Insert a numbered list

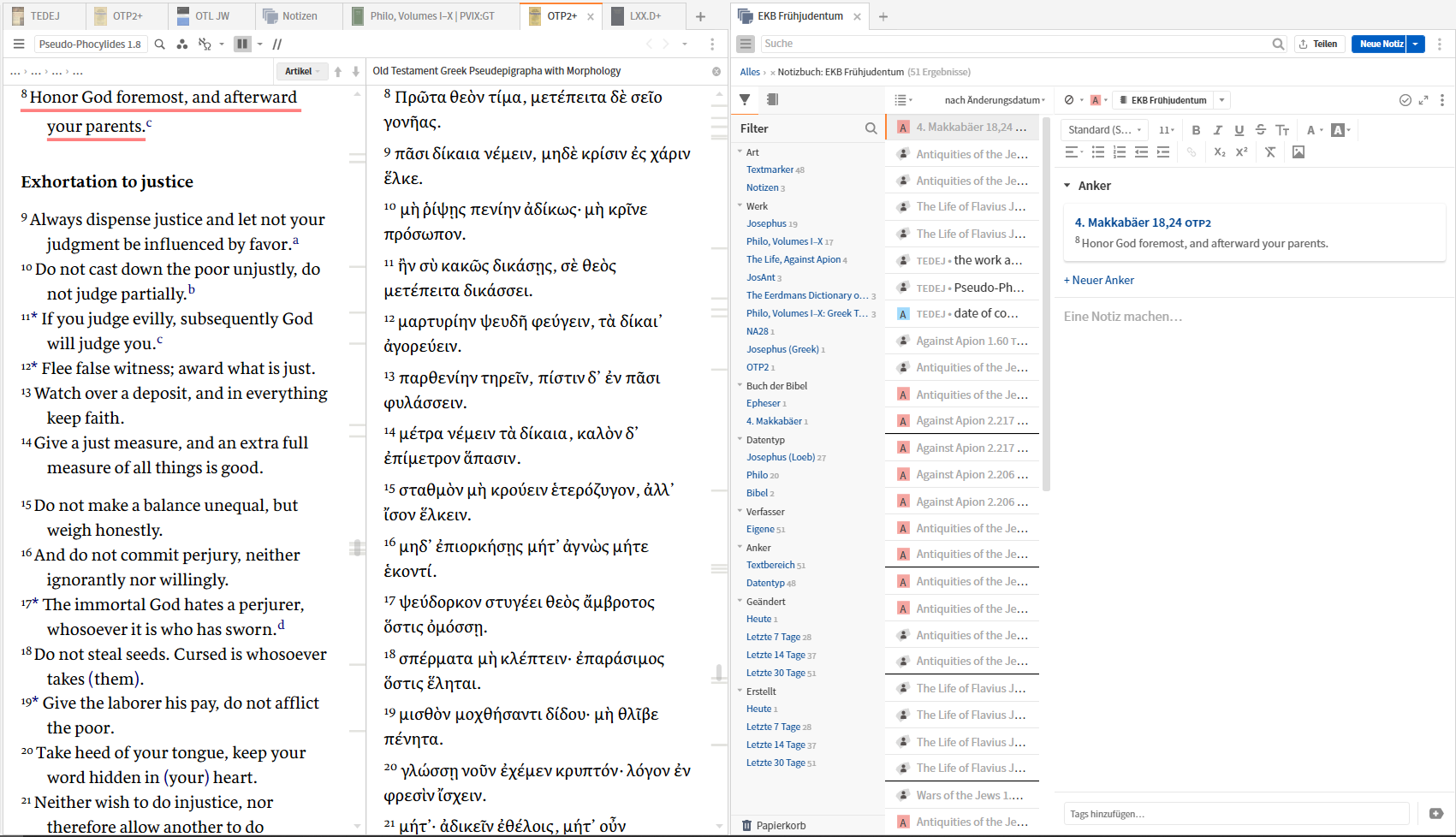point(1119,152)
